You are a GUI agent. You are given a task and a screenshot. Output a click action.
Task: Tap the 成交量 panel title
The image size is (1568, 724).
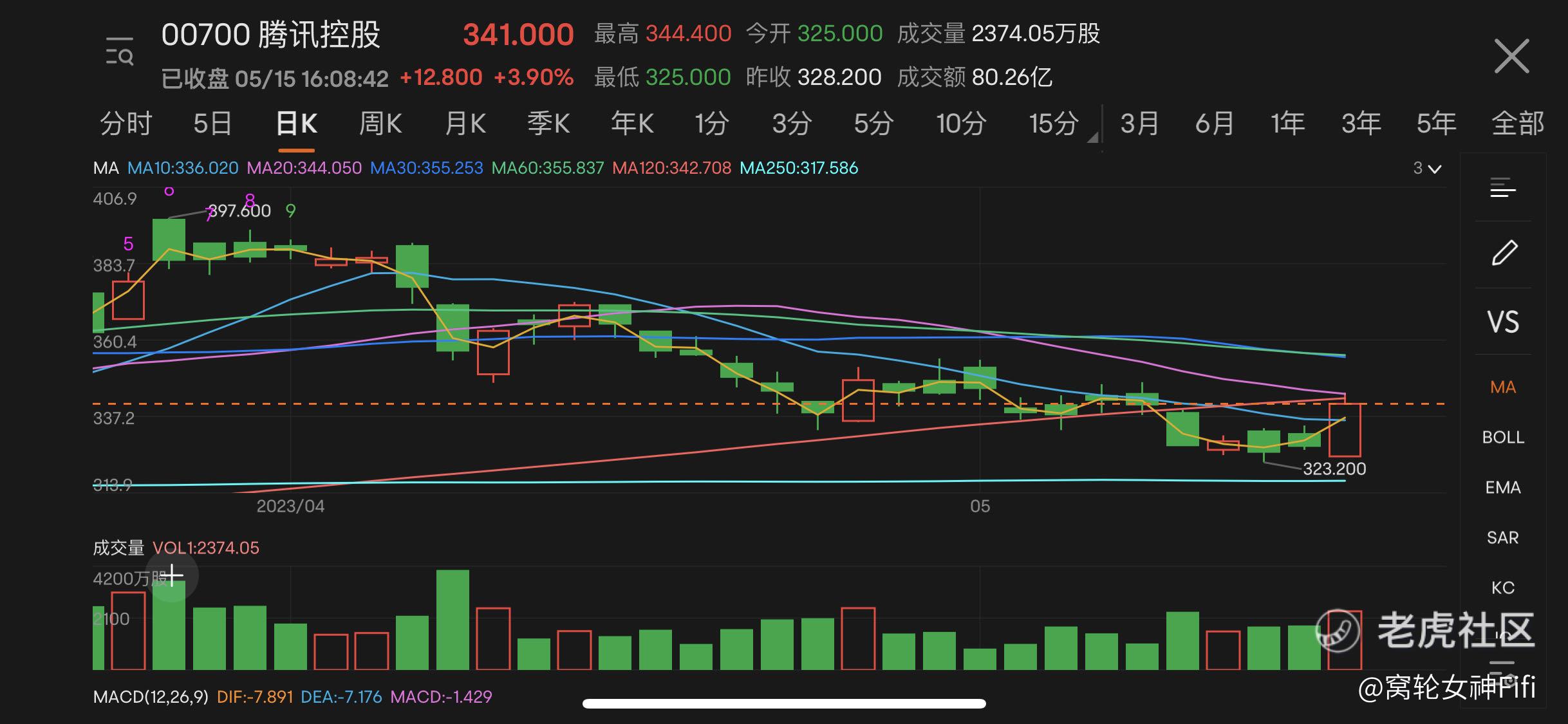[x=118, y=548]
